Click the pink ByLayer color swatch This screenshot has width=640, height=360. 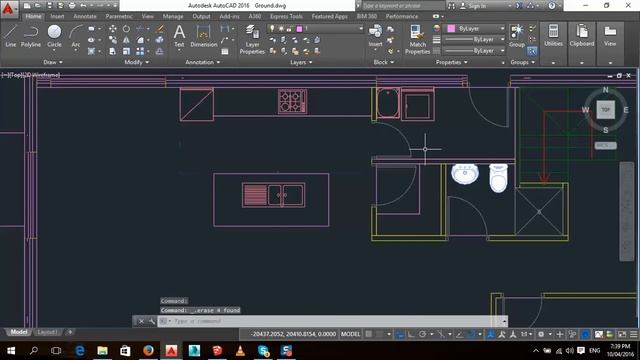451,28
